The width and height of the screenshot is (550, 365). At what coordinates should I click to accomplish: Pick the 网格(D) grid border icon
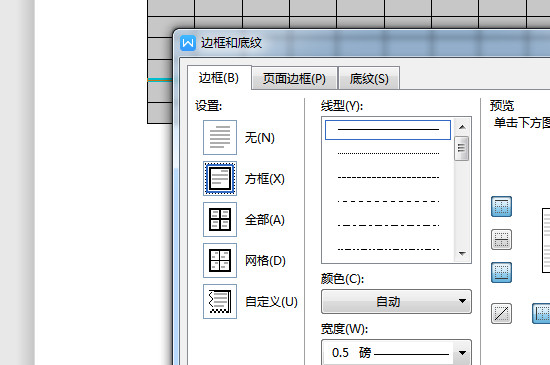220,261
